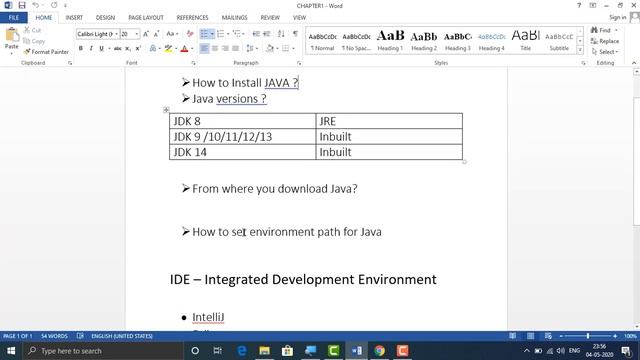
Task: Click the Replace button
Action: 605,41
